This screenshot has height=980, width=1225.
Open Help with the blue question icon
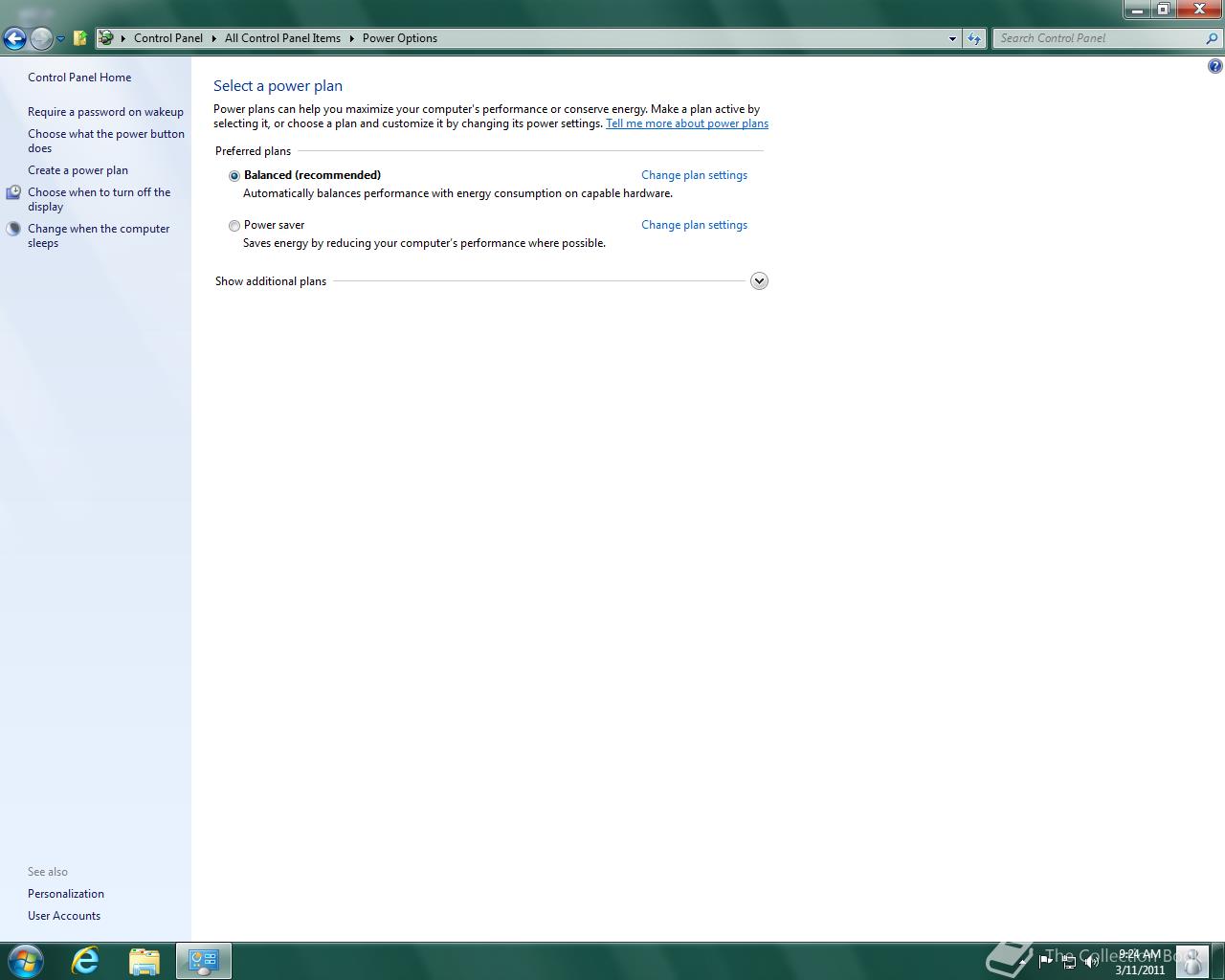coord(1214,66)
